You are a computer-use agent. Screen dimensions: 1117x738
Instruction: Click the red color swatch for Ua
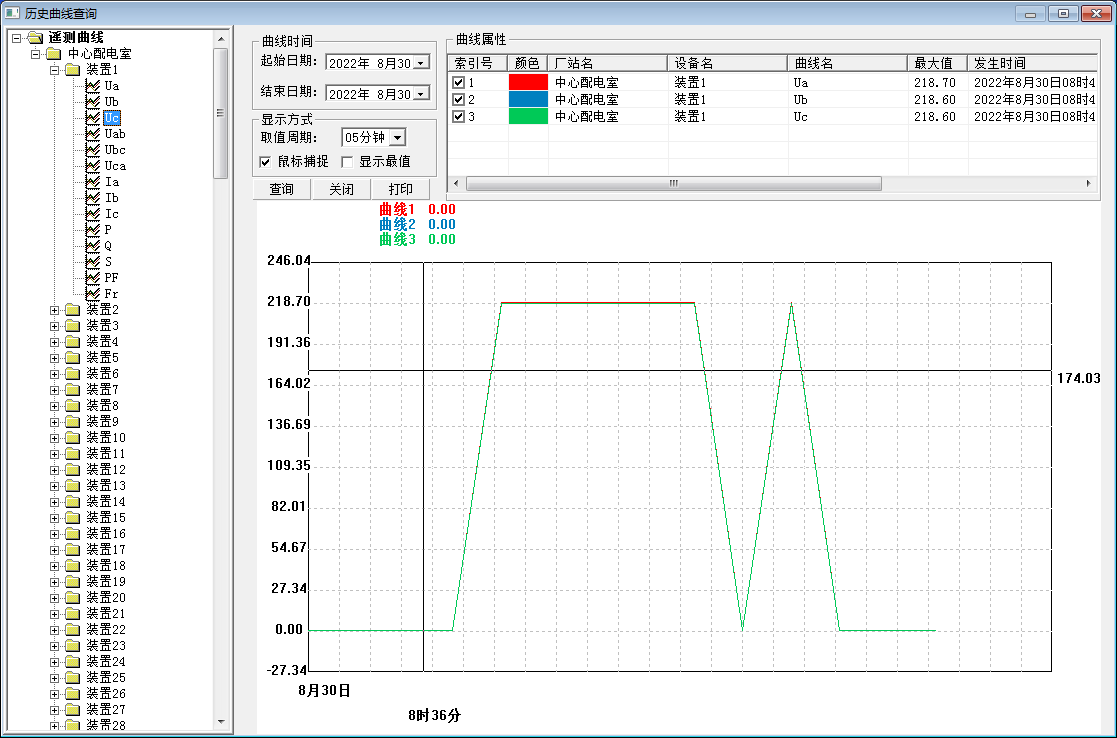tap(528, 83)
